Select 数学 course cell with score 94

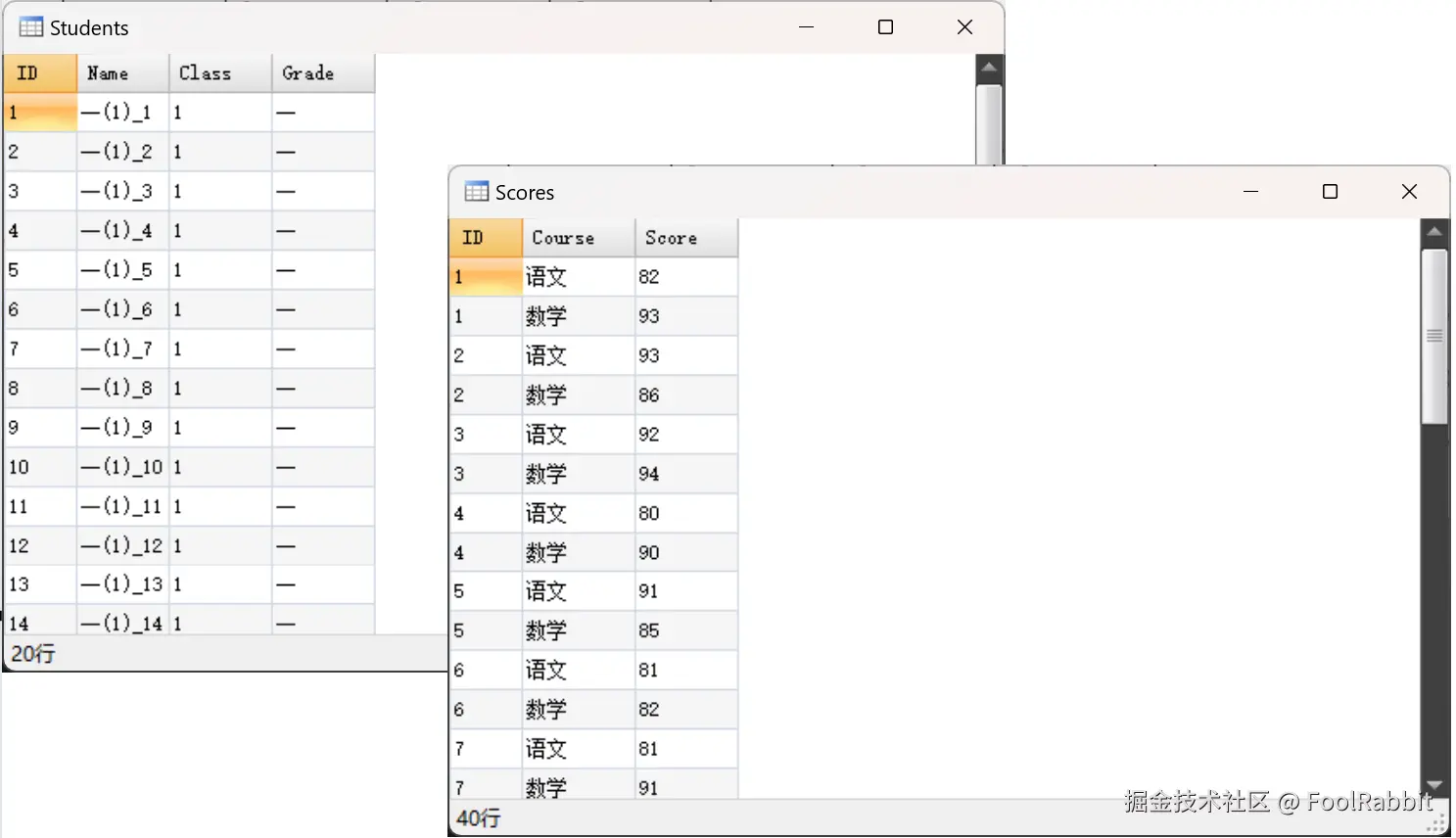coord(579,474)
